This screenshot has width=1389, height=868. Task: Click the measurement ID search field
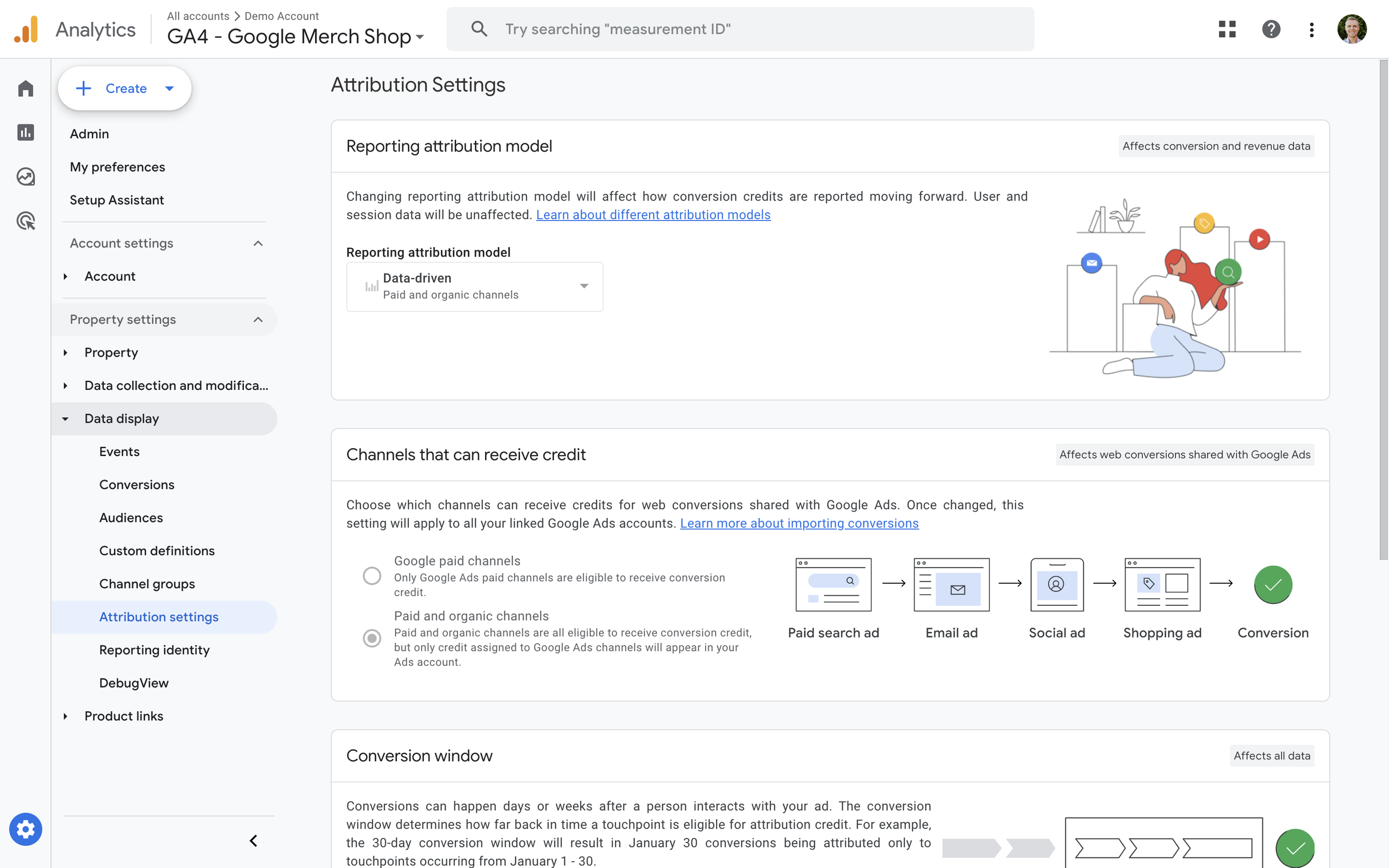pyautogui.click(x=740, y=28)
